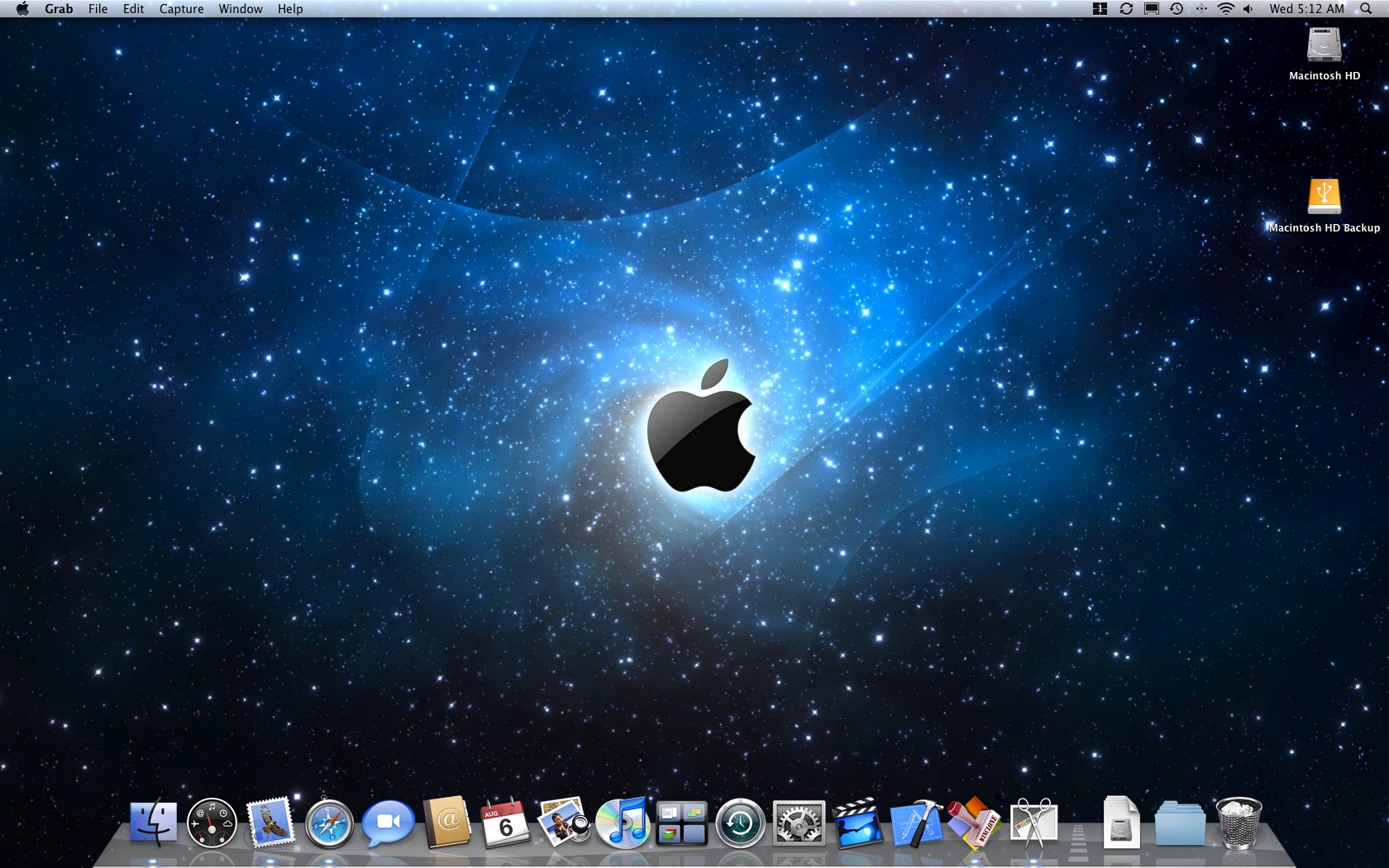Toggle Bluetooth in the menu bar
1389x868 pixels.
(1201, 9)
